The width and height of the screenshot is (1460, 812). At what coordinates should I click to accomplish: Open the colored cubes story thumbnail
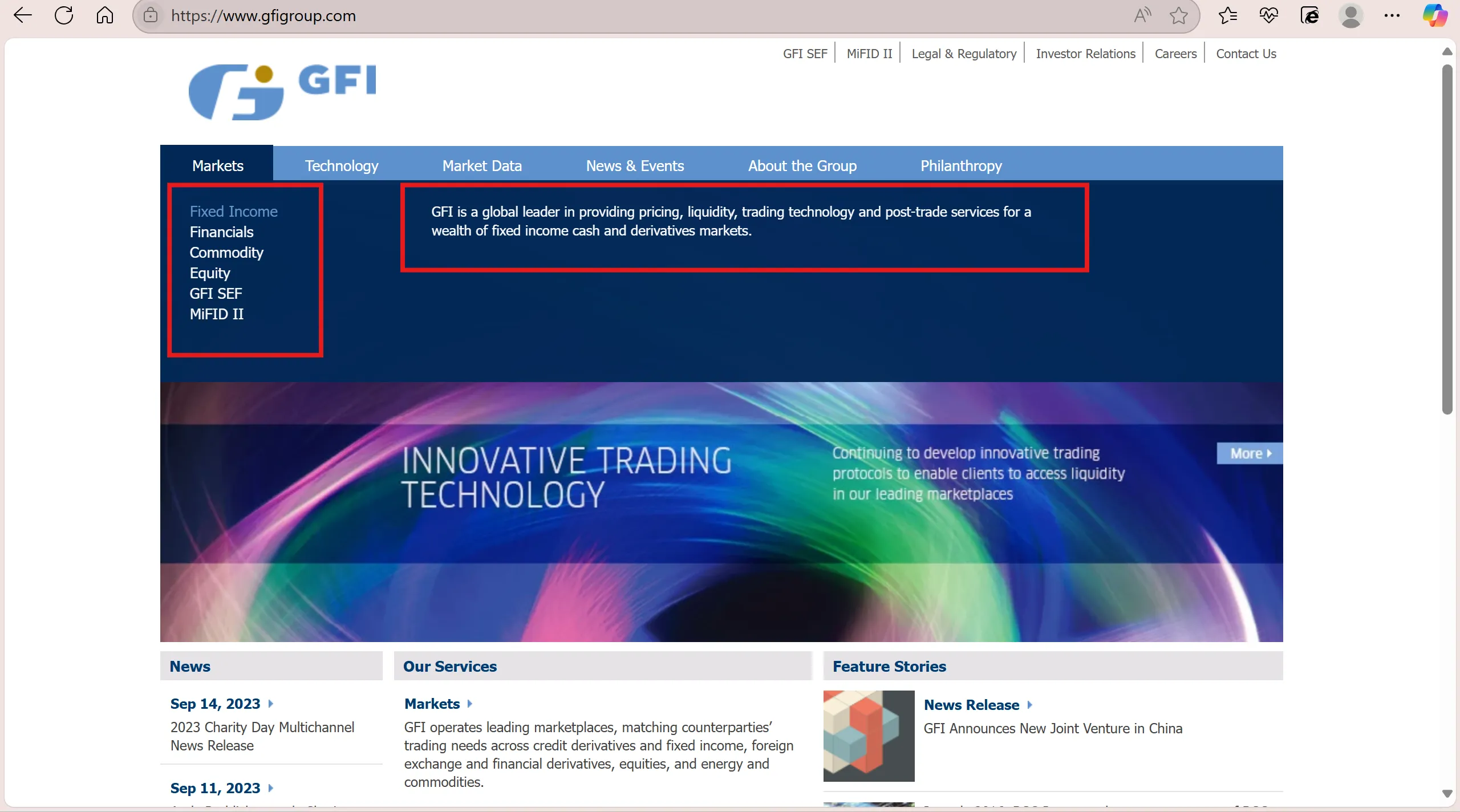click(869, 736)
